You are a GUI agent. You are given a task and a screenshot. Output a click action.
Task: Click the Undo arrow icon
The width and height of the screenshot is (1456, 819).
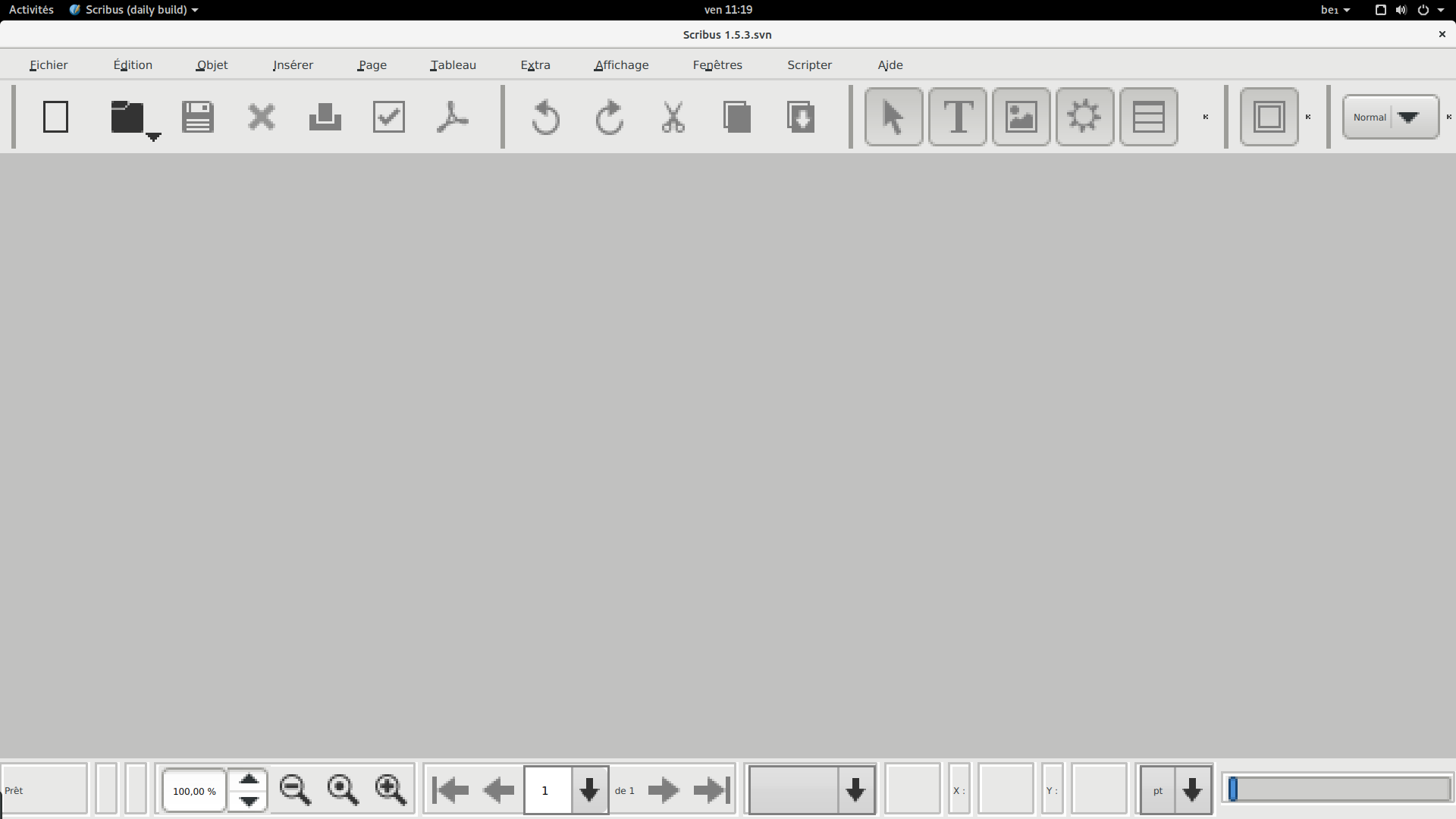pyautogui.click(x=545, y=117)
